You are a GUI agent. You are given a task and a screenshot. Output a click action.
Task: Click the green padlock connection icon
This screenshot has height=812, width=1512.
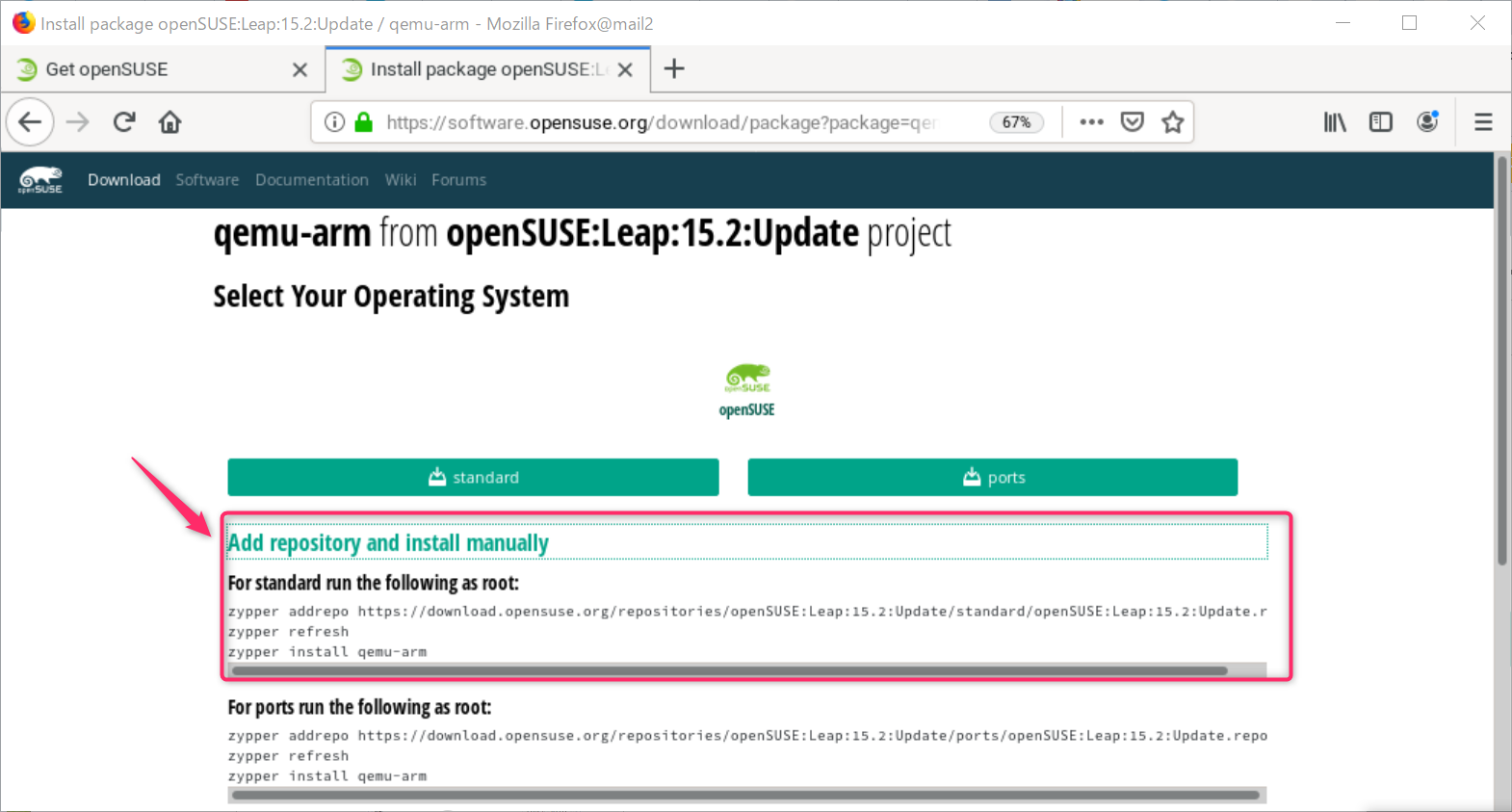click(x=363, y=122)
